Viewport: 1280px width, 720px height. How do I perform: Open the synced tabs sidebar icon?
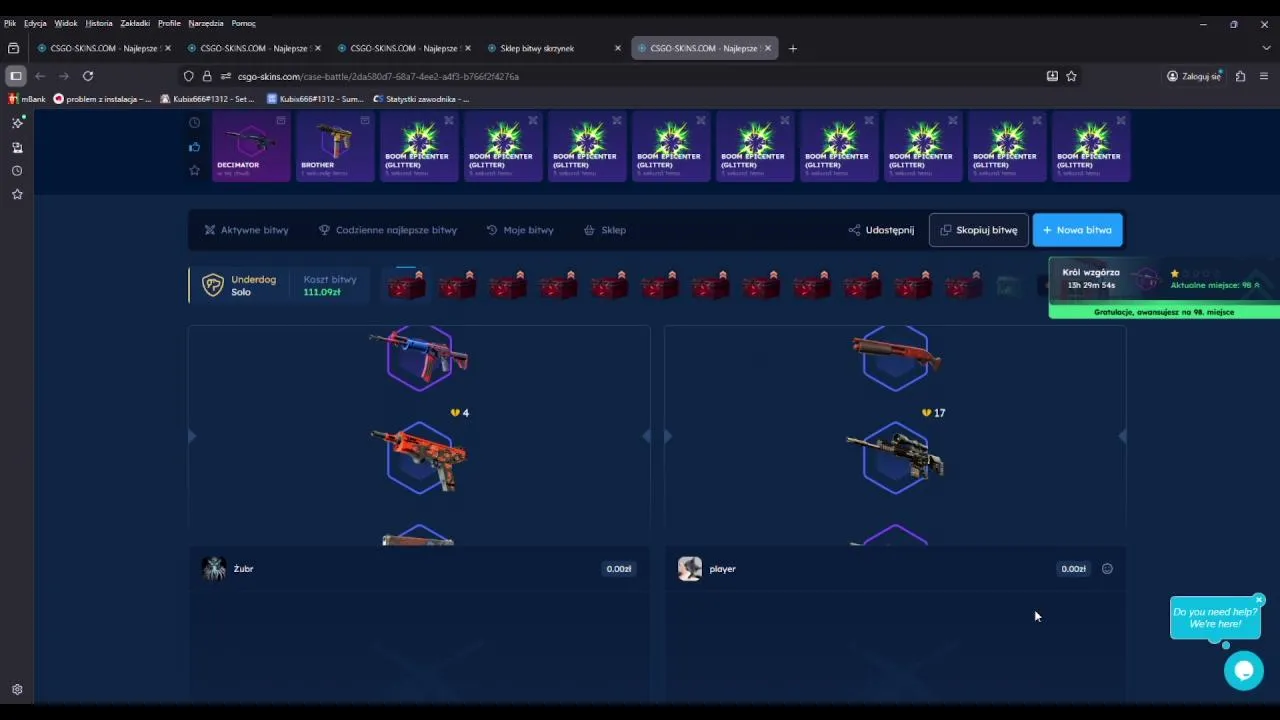click(x=17, y=147)
